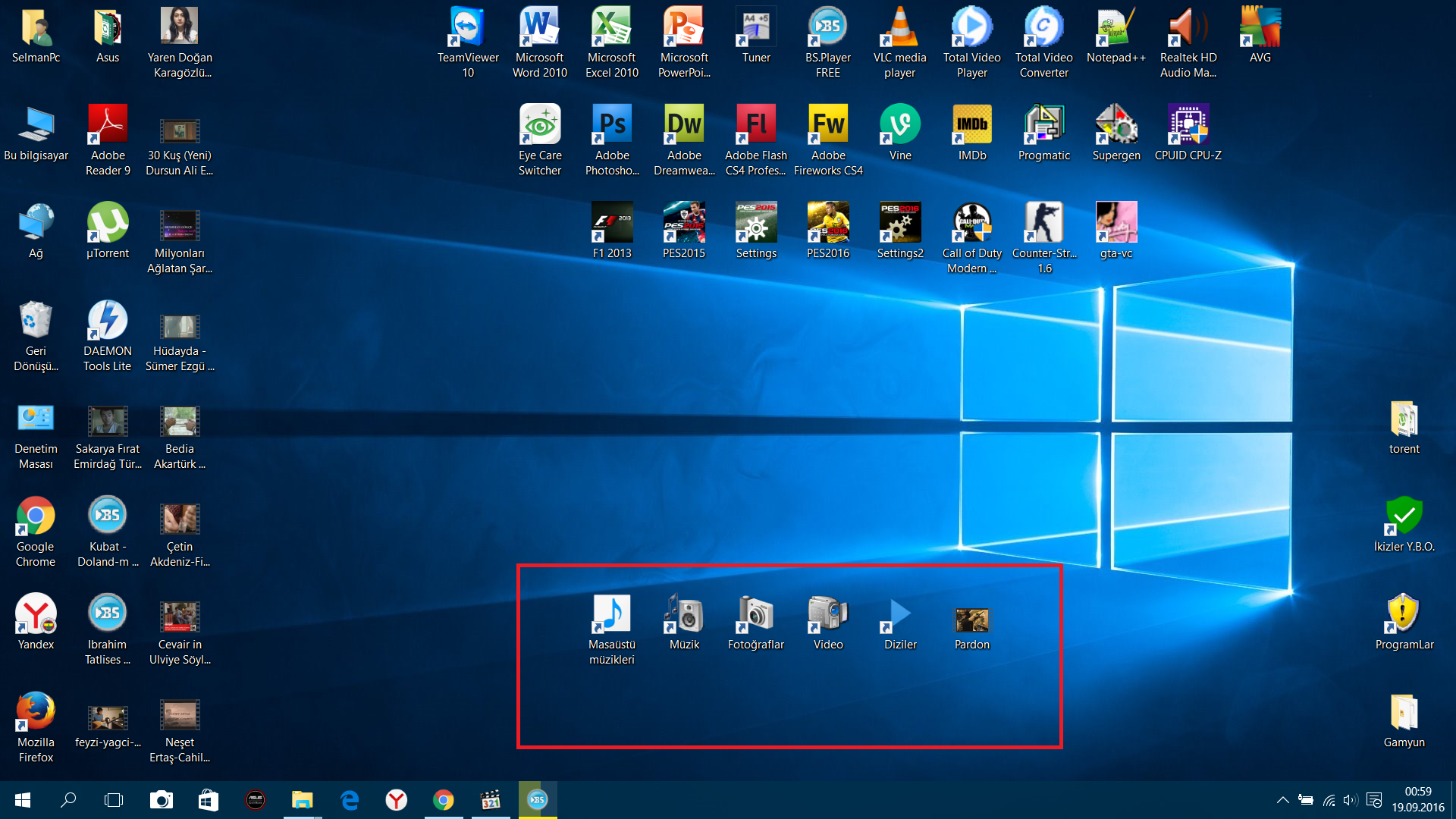
Task: Open the volume control in tray
Action: coord(1350,800)
